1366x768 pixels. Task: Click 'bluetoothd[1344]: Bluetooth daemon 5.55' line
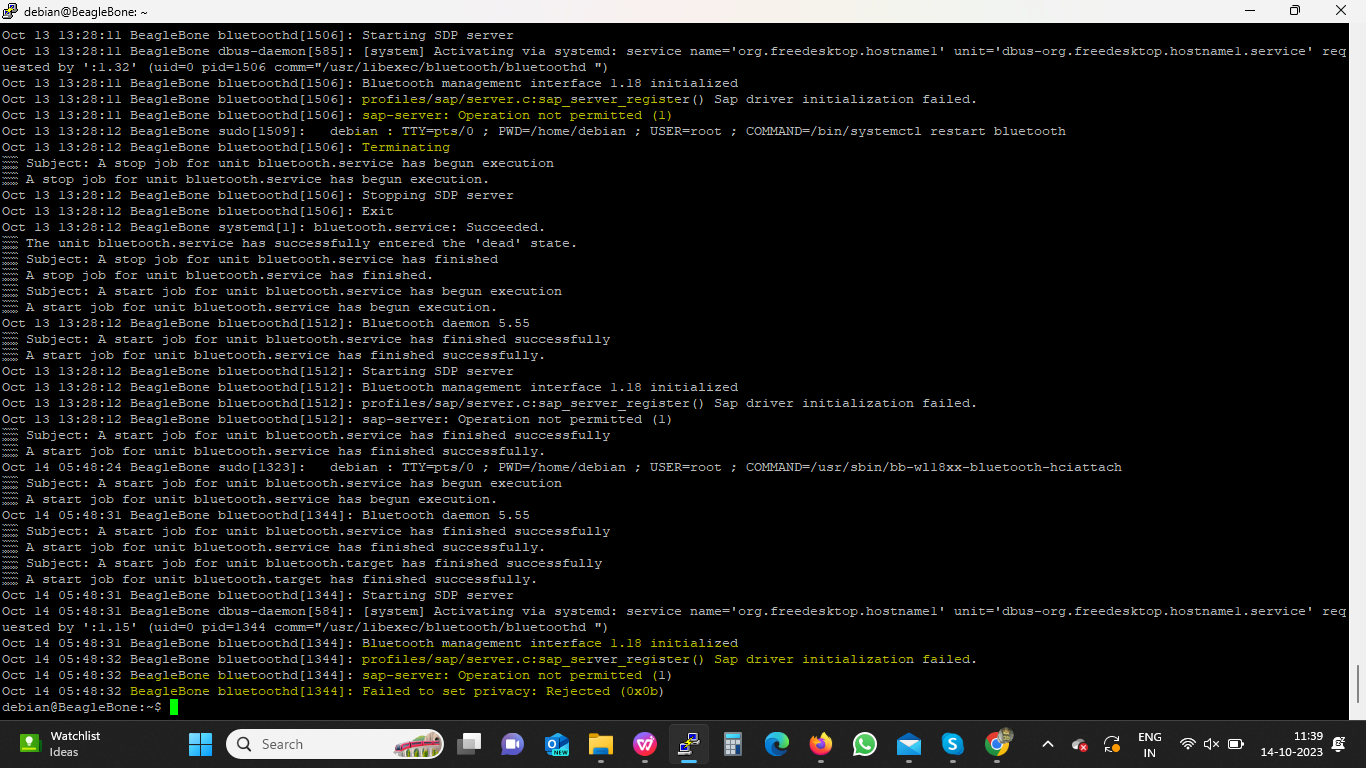click(266, 515)
